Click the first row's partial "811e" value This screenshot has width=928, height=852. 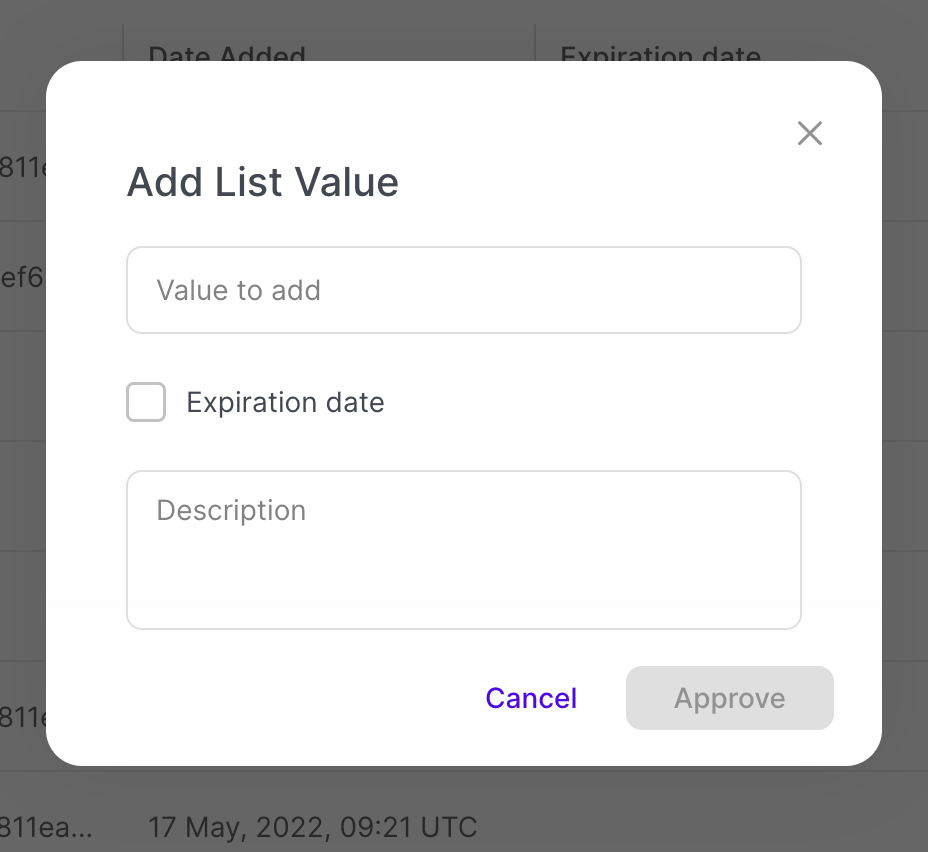[x=22, y=167]
